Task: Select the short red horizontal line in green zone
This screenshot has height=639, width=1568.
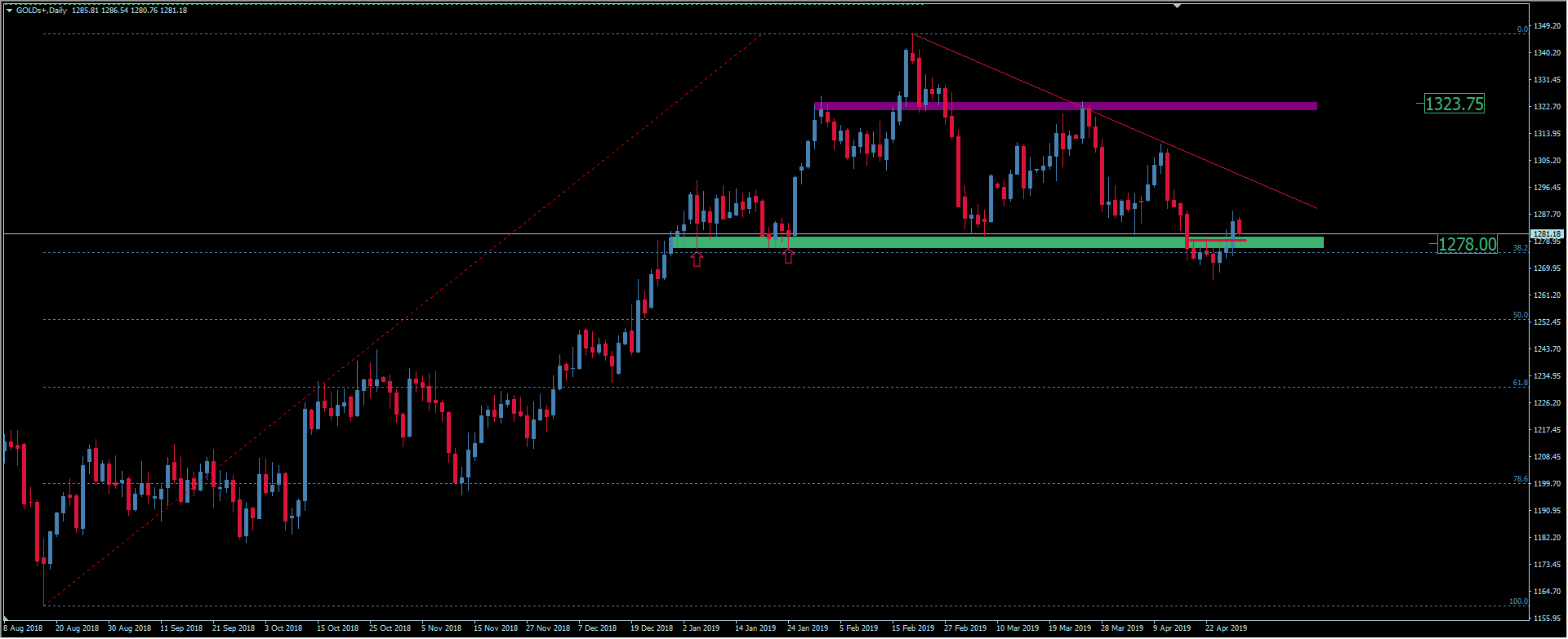Action: coord(1218,240)
